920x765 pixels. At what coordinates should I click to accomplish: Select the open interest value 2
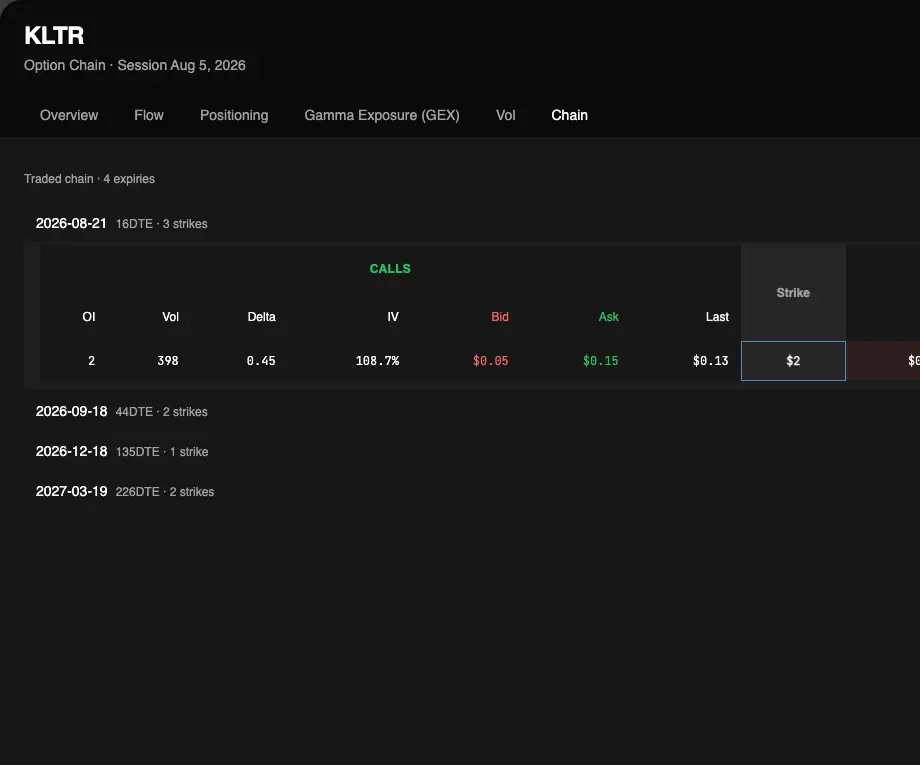pos(92,361)
